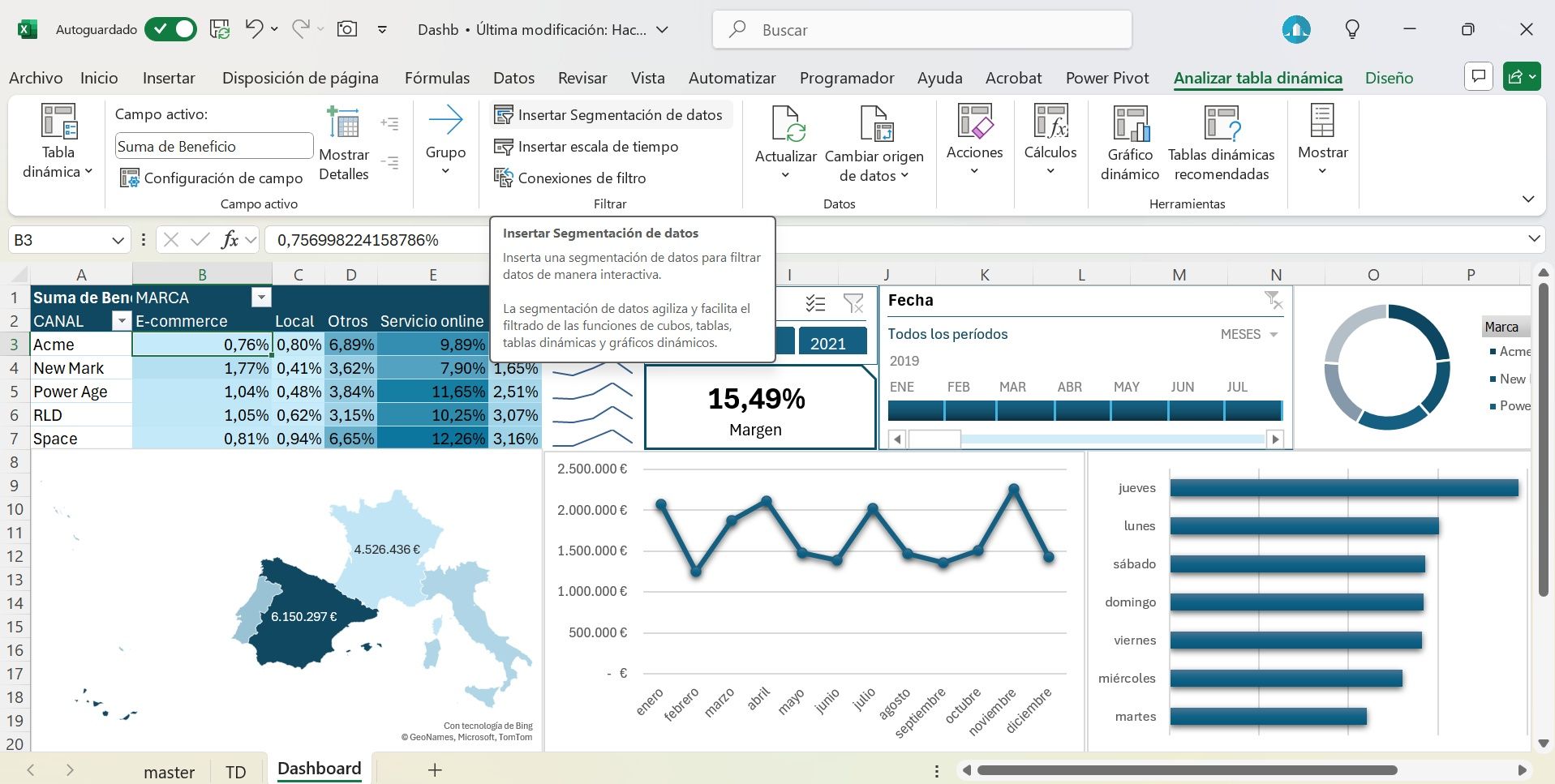This screenshot has height=784, width=1555.
Task: Cancel formula entry X button
Action: coord(170,239)
